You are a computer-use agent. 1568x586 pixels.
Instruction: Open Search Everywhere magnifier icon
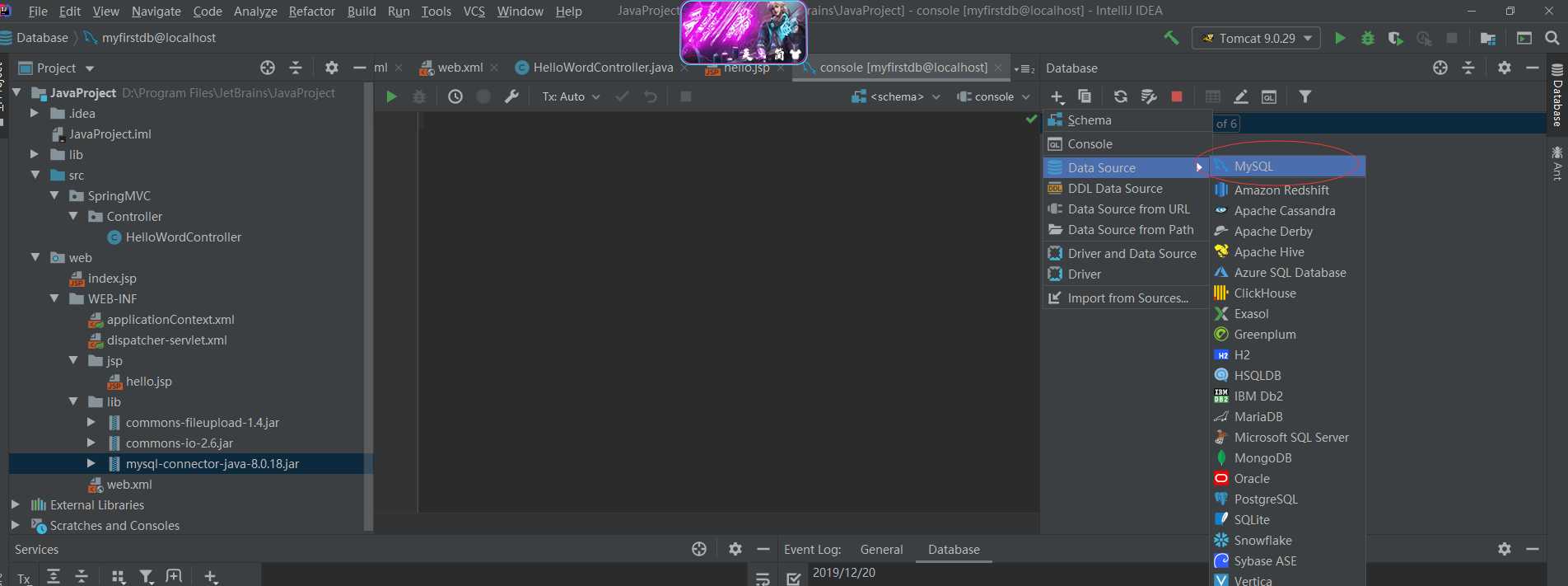click(x=1552, y=38)
